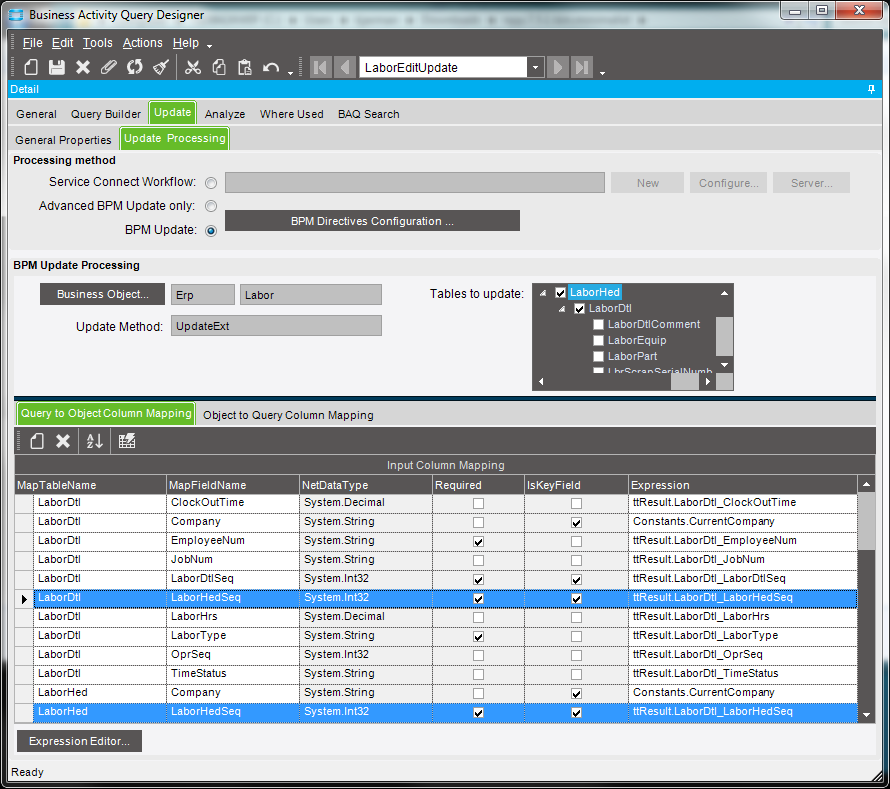
Task: Toggle LaborHed table checkbox
Action: [x=560, y=293]
